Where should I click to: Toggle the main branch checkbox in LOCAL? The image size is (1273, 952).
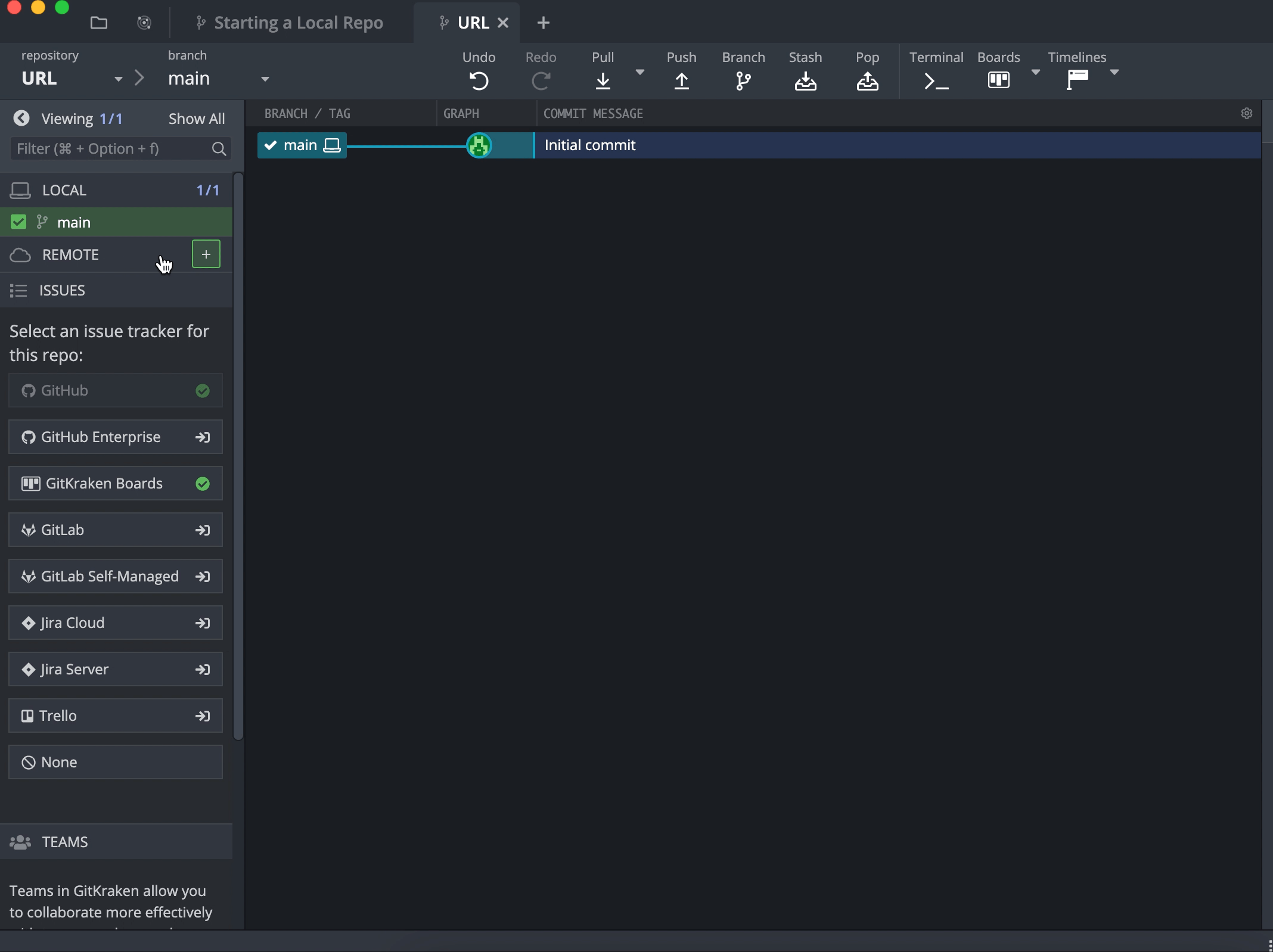click(x=18, y=222)
